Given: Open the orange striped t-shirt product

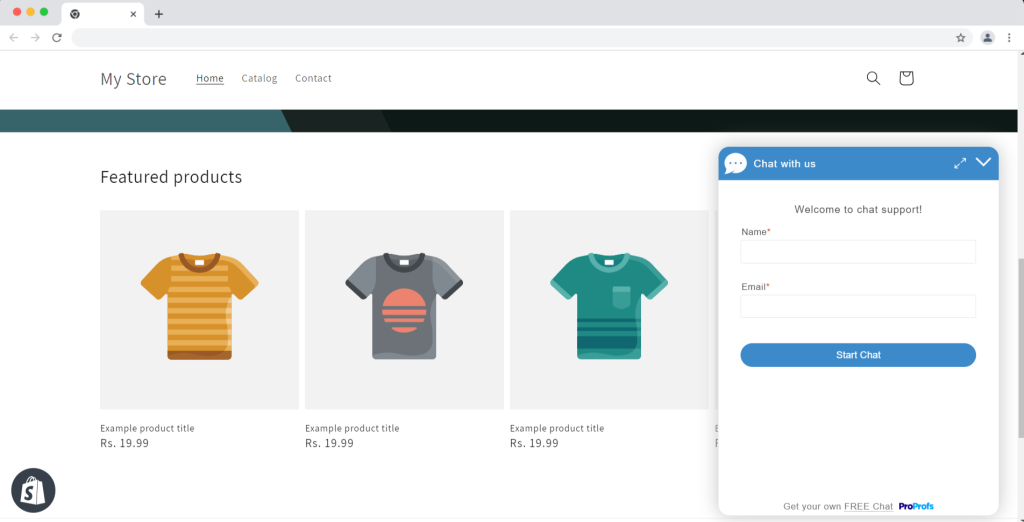Looking at the screenshot, I should click(199, 310).
